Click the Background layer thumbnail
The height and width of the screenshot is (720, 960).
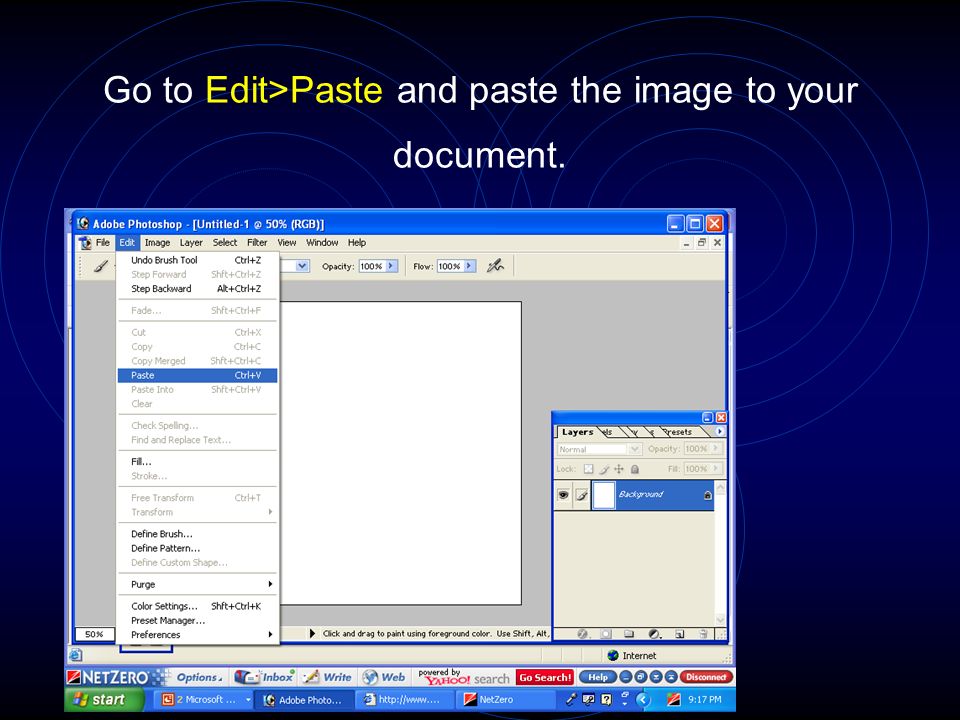click(x=604, y=495)
